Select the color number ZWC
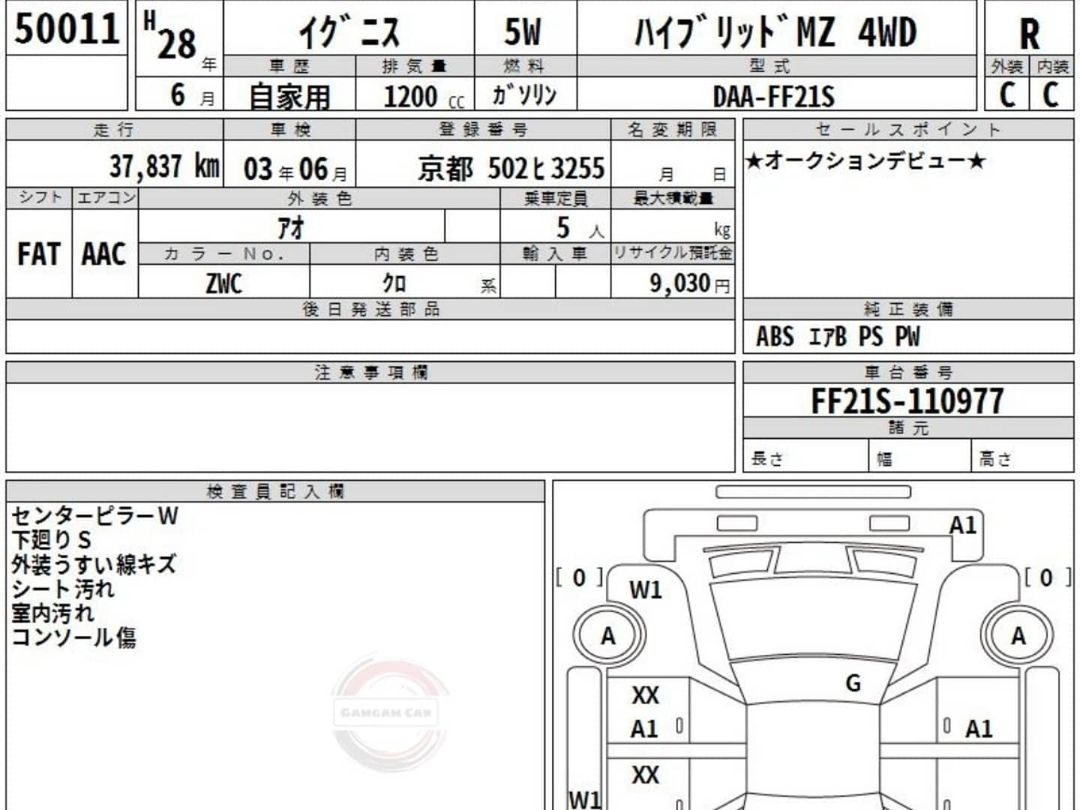The height and width of the screenshot is (810, 1080). 224,283
